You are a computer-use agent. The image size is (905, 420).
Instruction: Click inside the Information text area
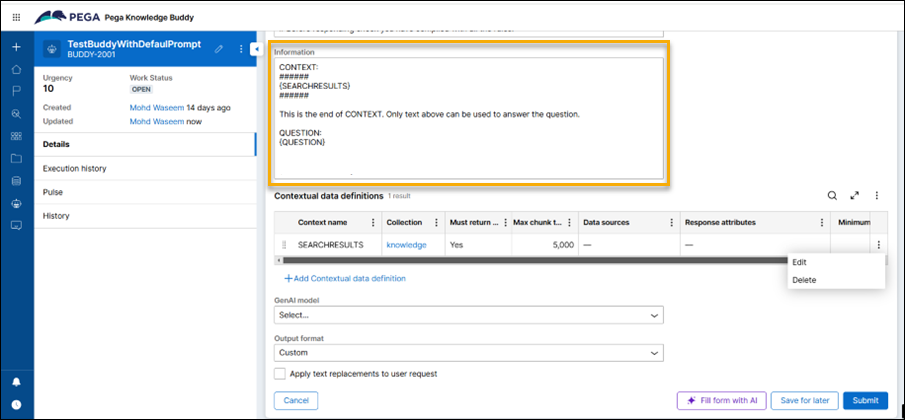[x=469, y=118]
